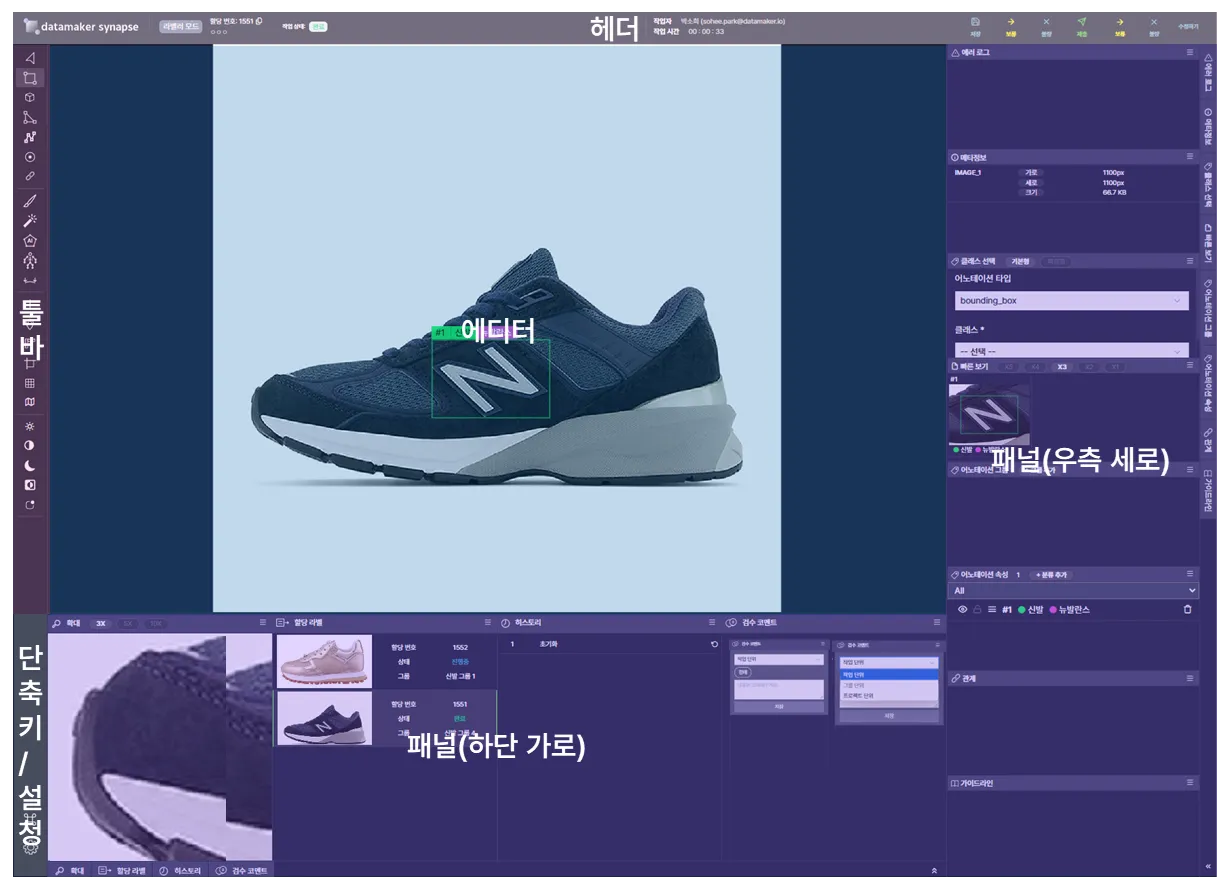Viewport: 1217px width, 877px height.
Task: Click the 수정하기 button in header
Action: point(1188,27)
